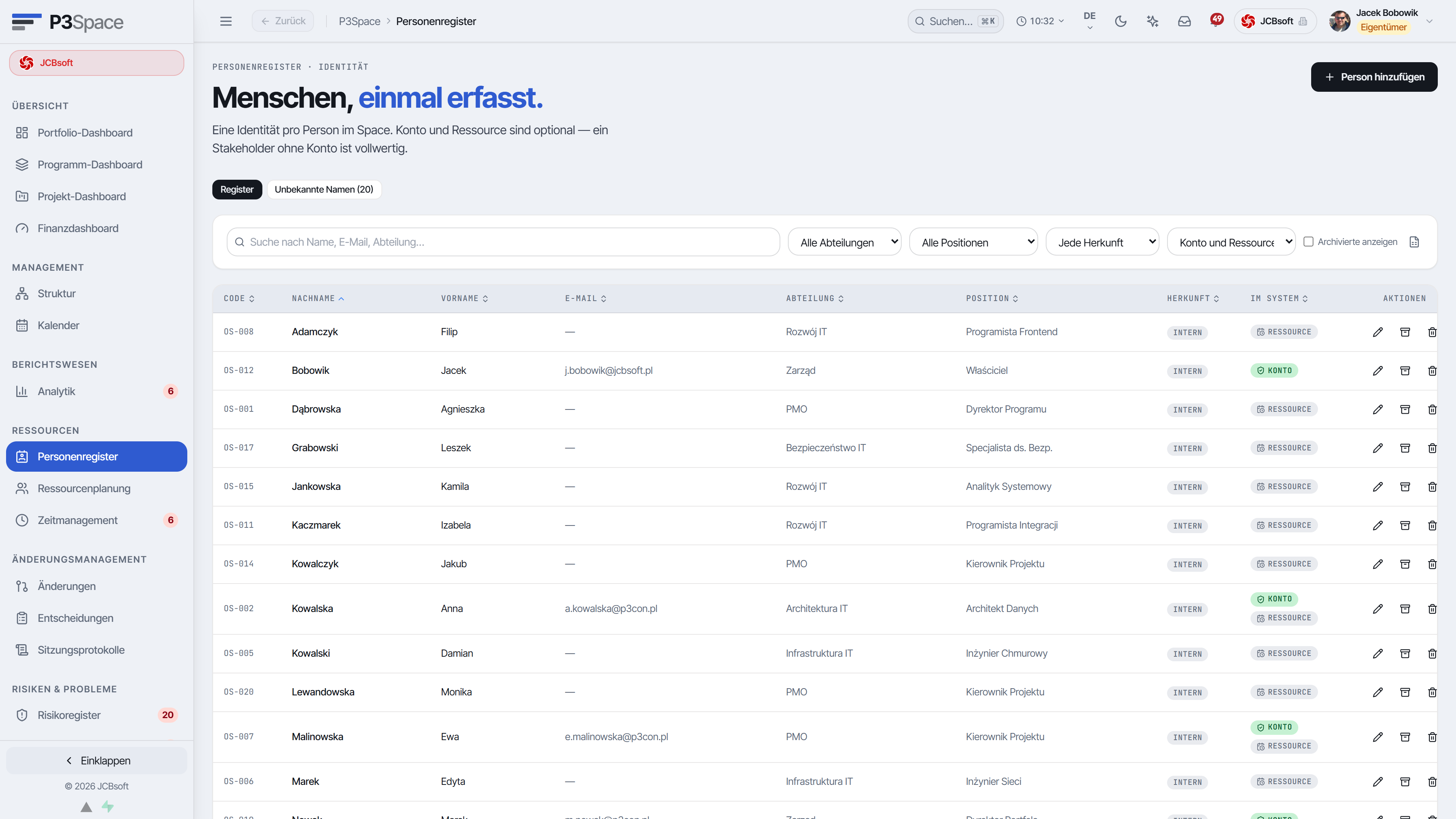The height and width of the screenshot is (819, 1456).
Task: Archive the Bobowik row
Action: [1404, 371]
